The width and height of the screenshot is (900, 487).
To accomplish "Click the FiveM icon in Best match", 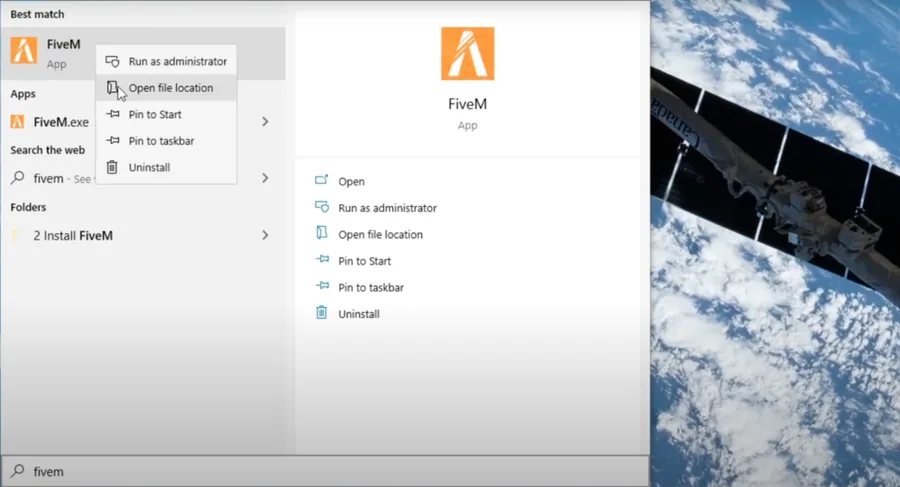I will point(24,51).
